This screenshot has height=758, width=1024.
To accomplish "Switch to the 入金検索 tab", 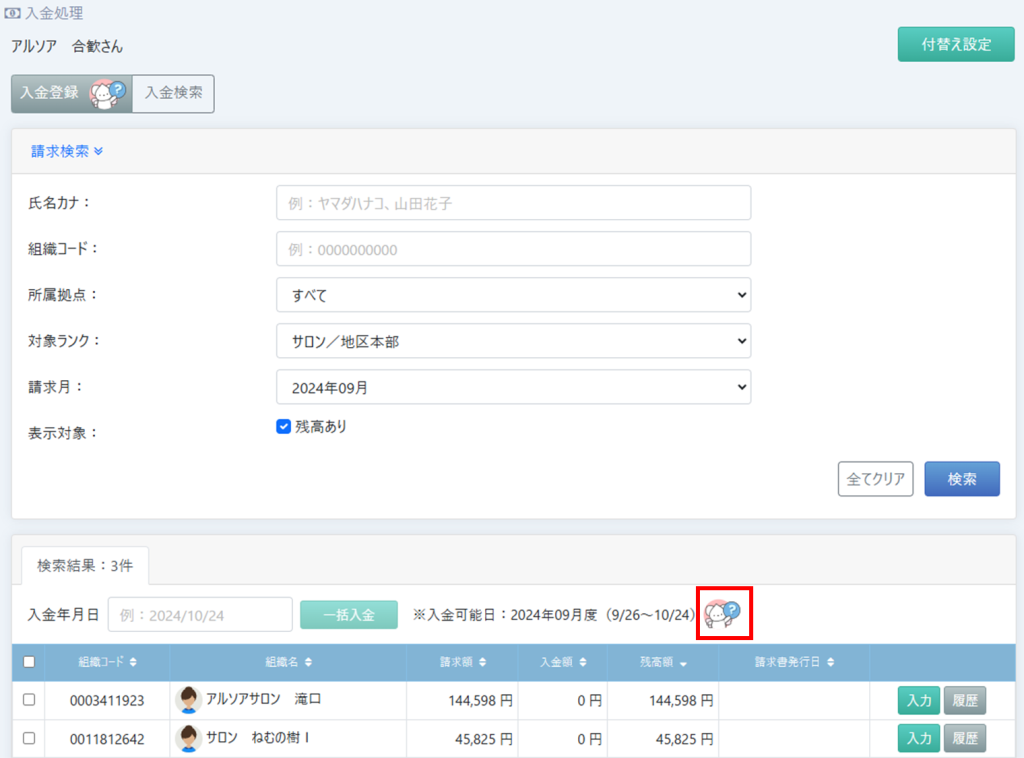I will pos(173,93).
